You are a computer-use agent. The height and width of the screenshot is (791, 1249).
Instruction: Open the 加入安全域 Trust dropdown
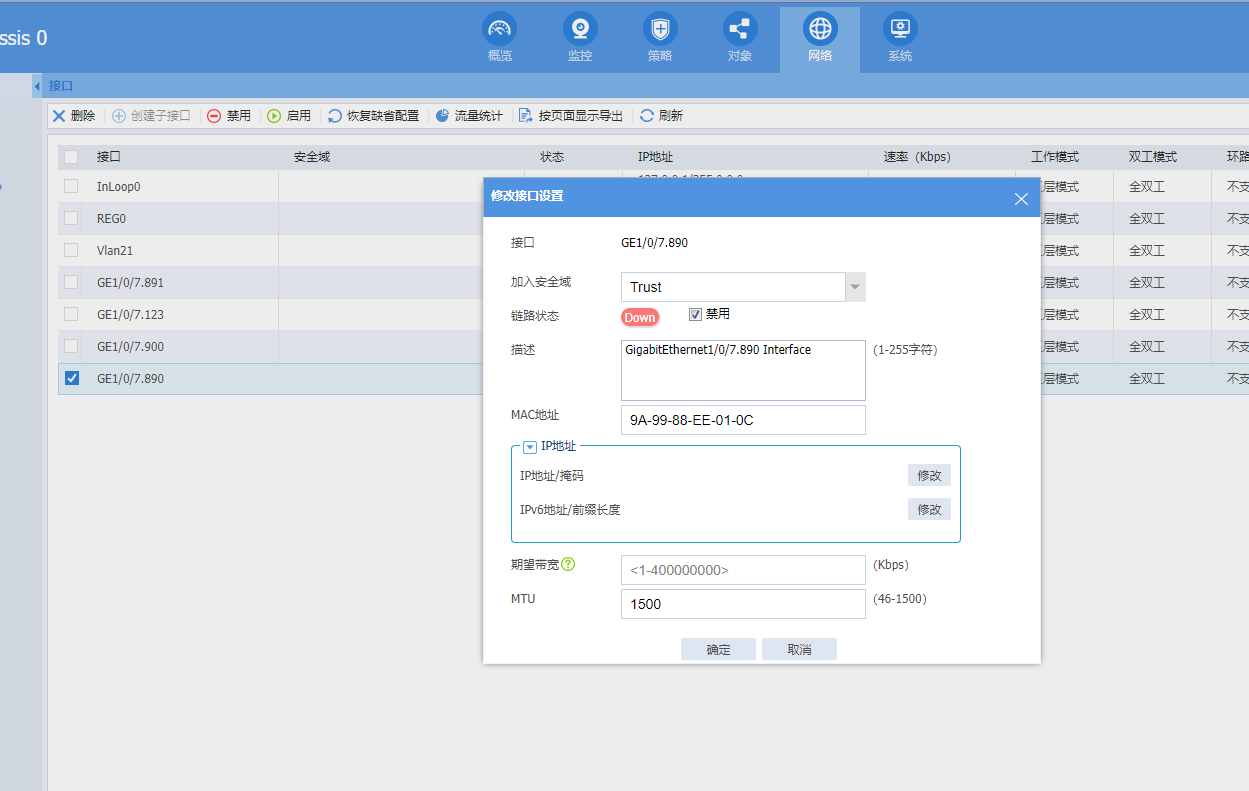(854, 287)
